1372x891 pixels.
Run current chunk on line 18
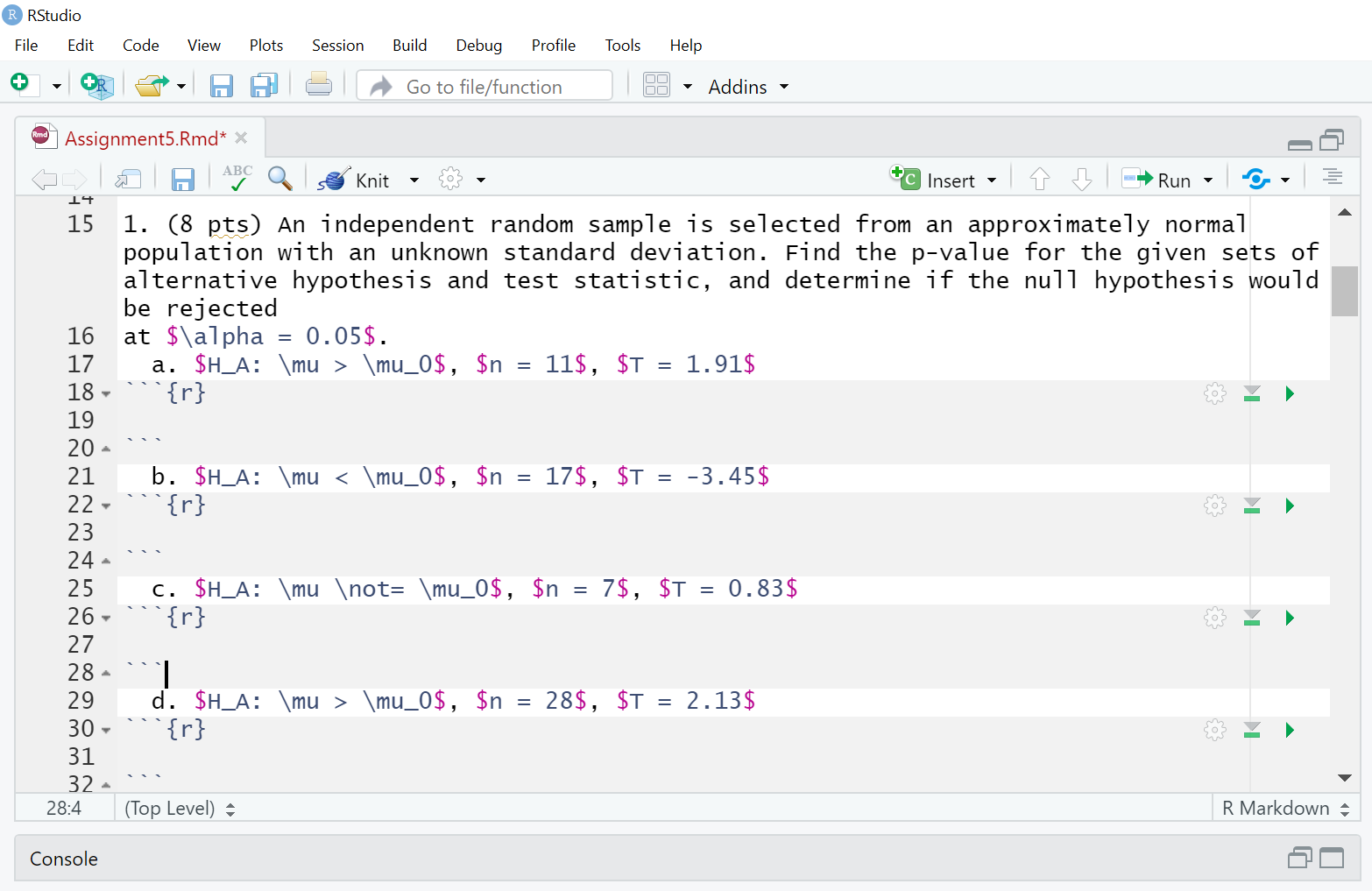pos(1290,393)
